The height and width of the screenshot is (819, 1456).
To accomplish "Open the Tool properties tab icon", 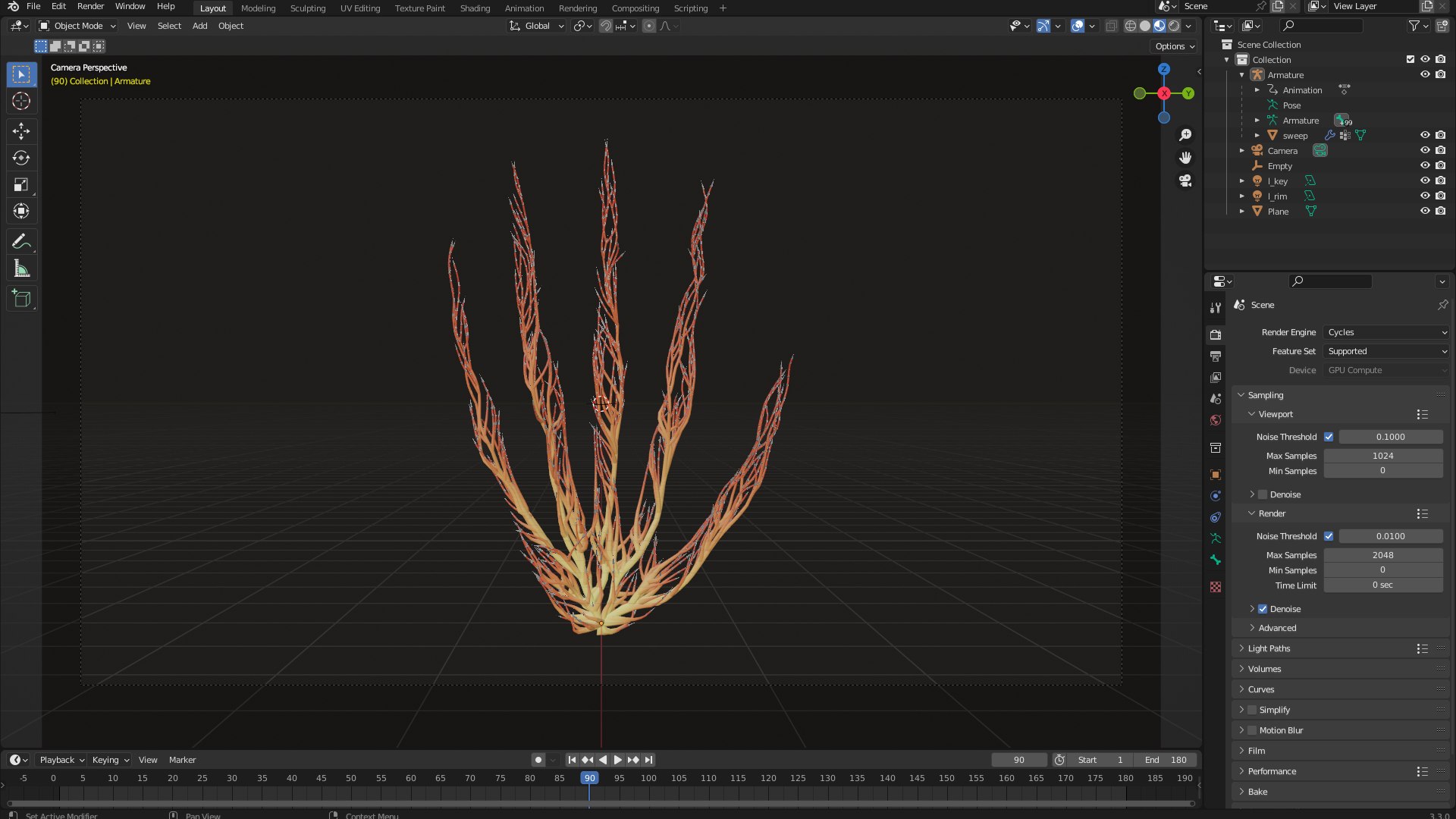I will pyautogui.click(x=1216, y=307).
